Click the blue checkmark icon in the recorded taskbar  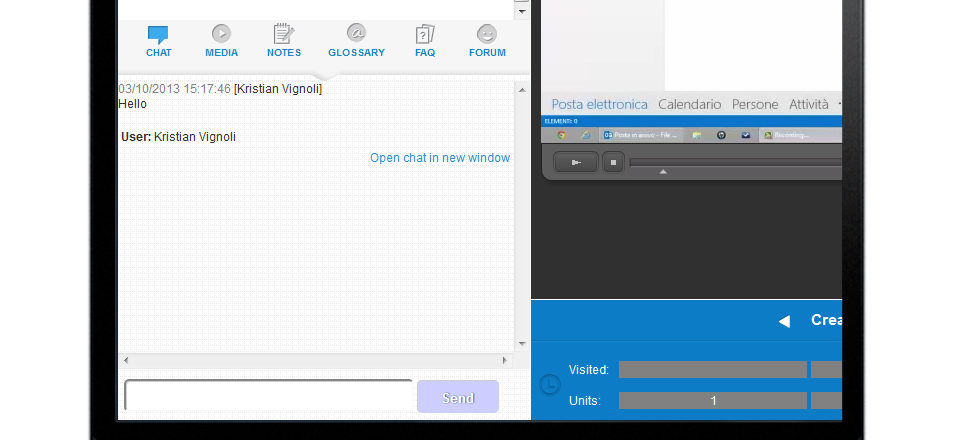point(745,135)
